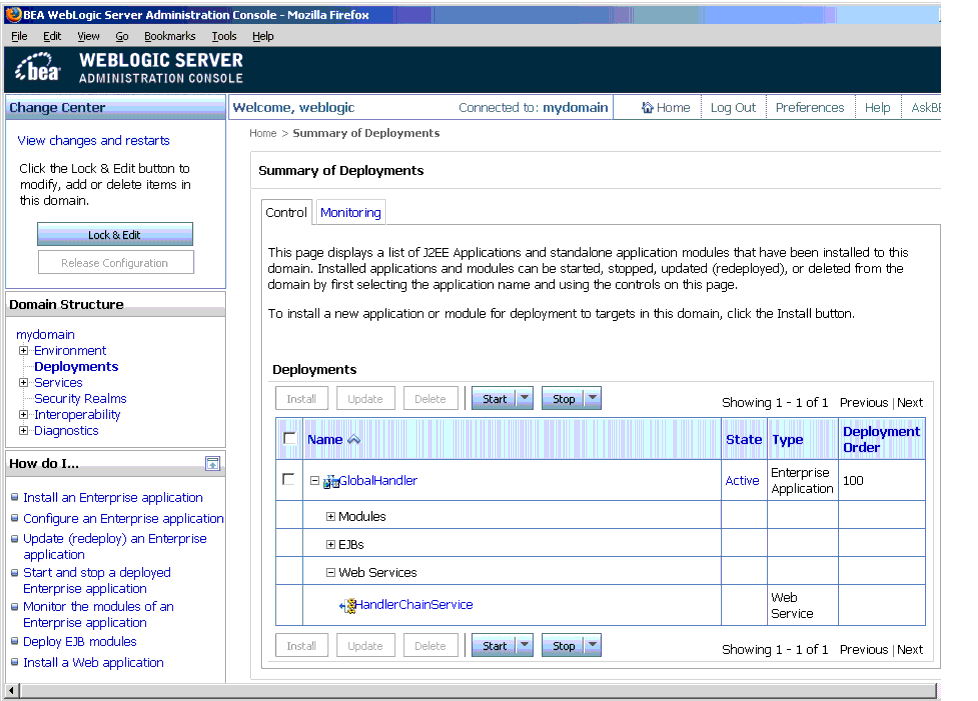Open the top Start button dropdown arrow
Viewport: 978px width, 701px height.
pyautogui.click(x=525, y=398)
